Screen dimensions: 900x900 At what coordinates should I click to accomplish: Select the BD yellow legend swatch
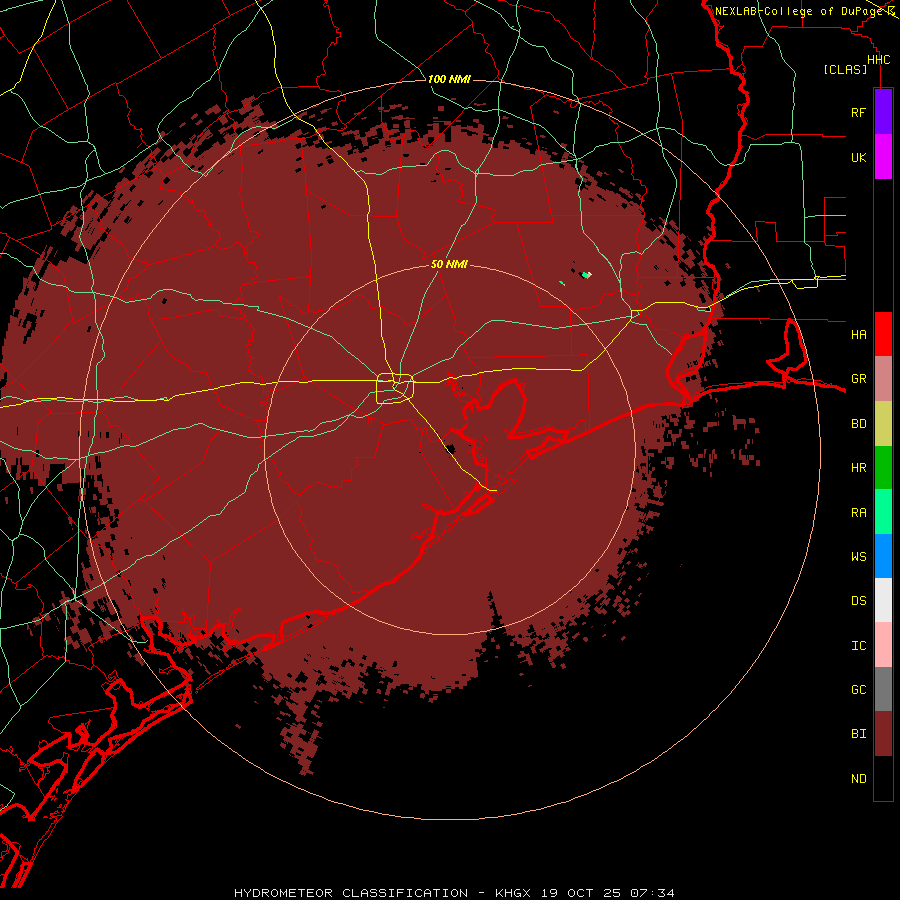click(883, 424)
